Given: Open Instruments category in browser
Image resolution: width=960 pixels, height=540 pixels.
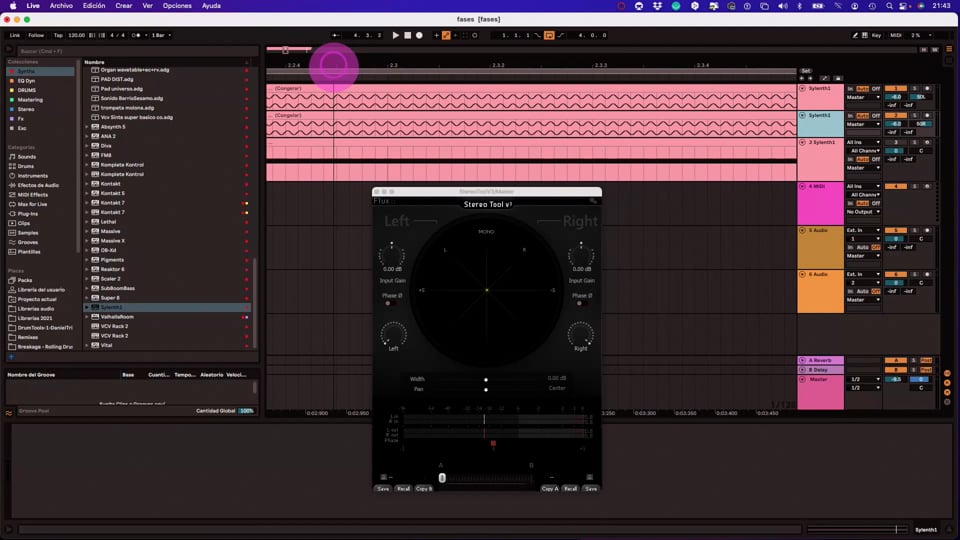Looking at the screenshot, I should pos(32,176).
